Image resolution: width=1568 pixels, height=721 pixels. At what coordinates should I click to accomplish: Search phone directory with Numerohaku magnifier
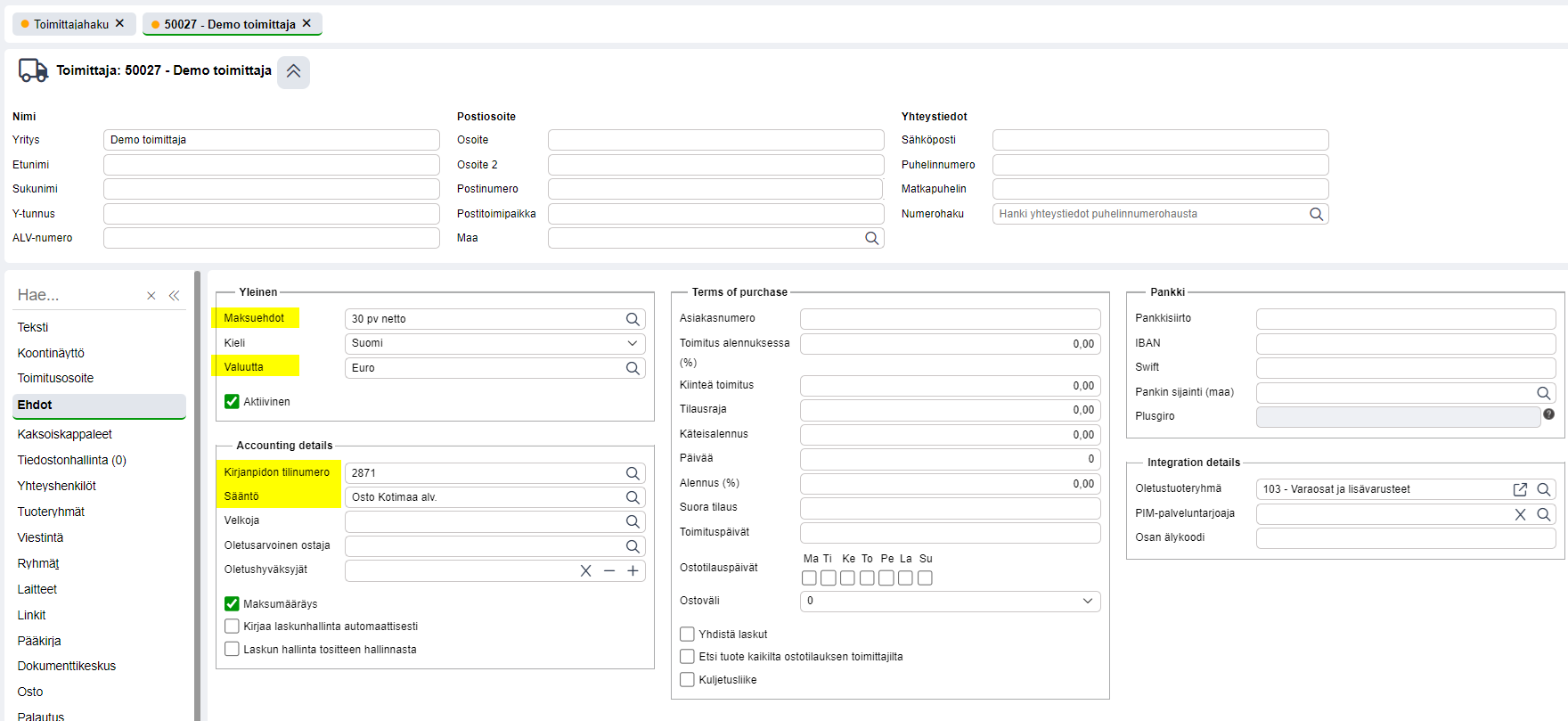[1316, 214]
